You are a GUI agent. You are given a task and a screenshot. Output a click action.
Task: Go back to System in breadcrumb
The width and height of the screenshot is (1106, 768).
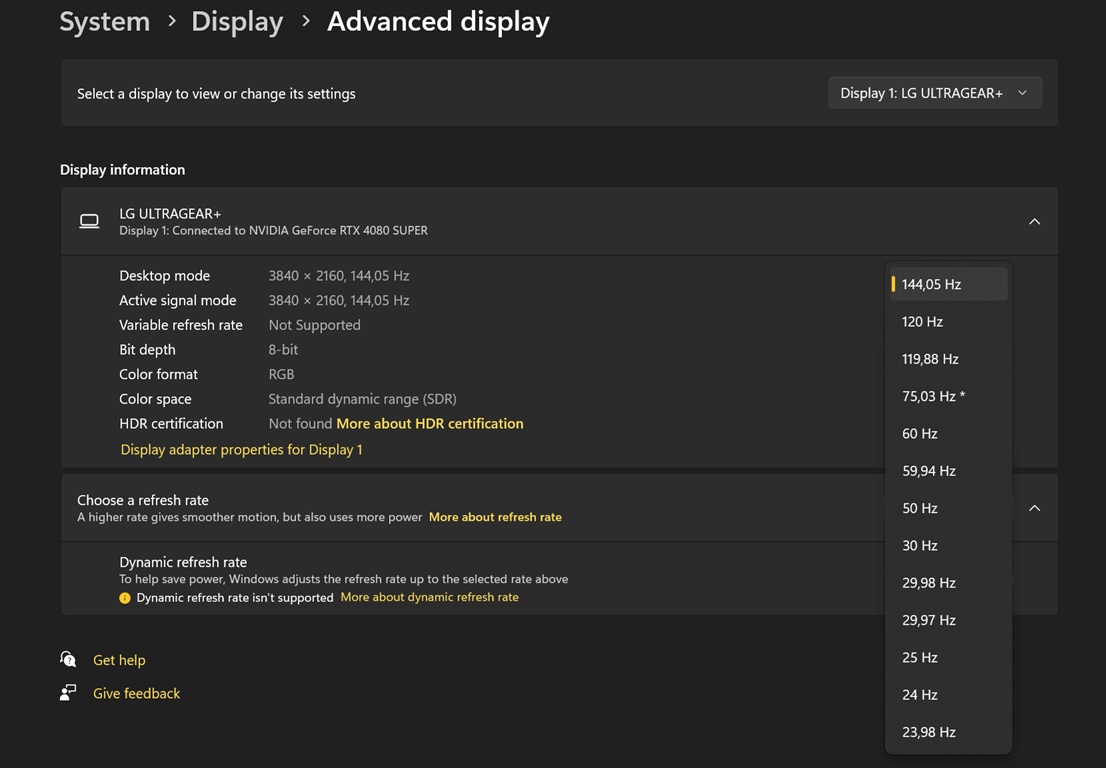104,22
